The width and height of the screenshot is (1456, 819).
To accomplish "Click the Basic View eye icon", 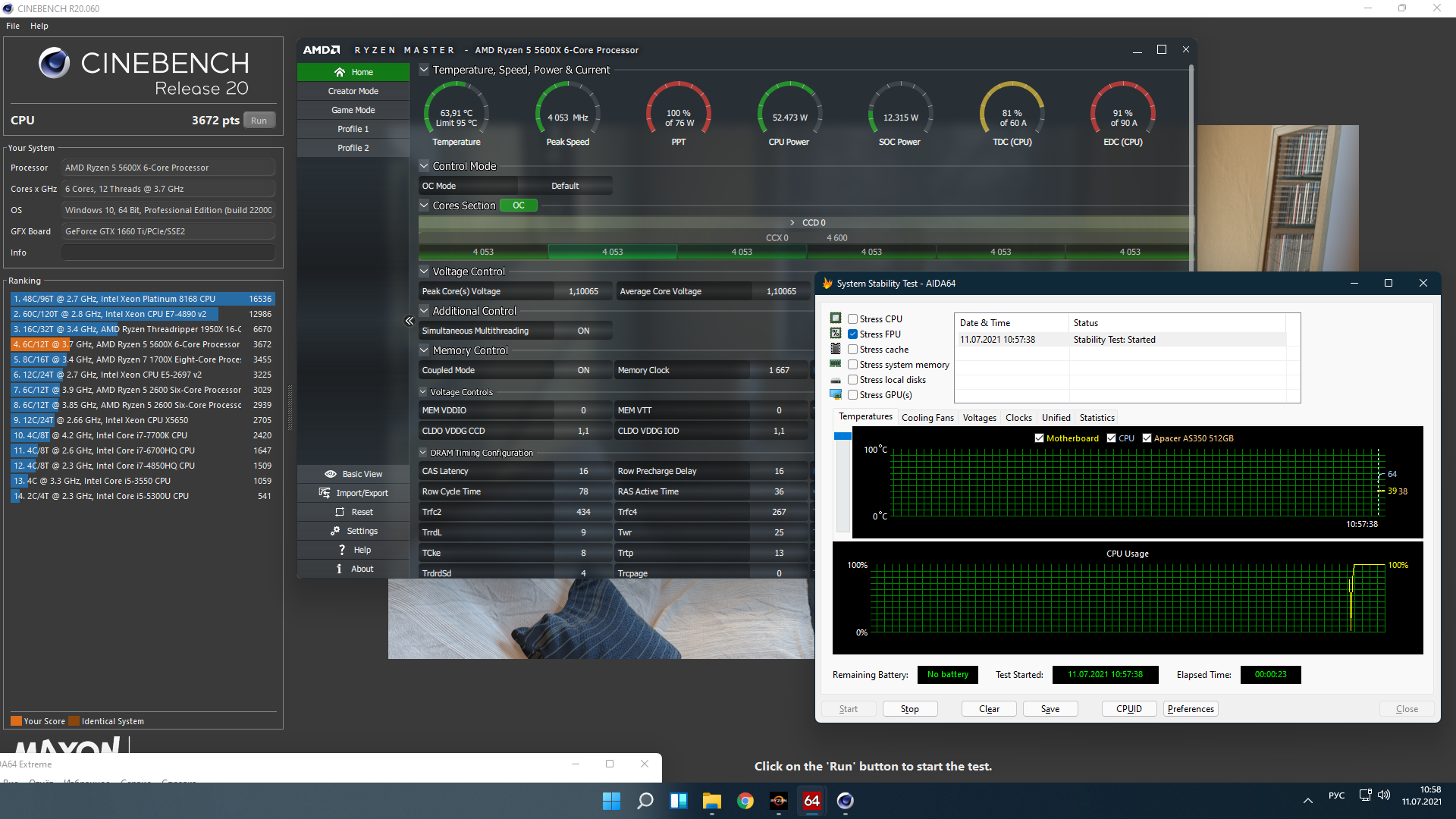I will coord(330,474).
